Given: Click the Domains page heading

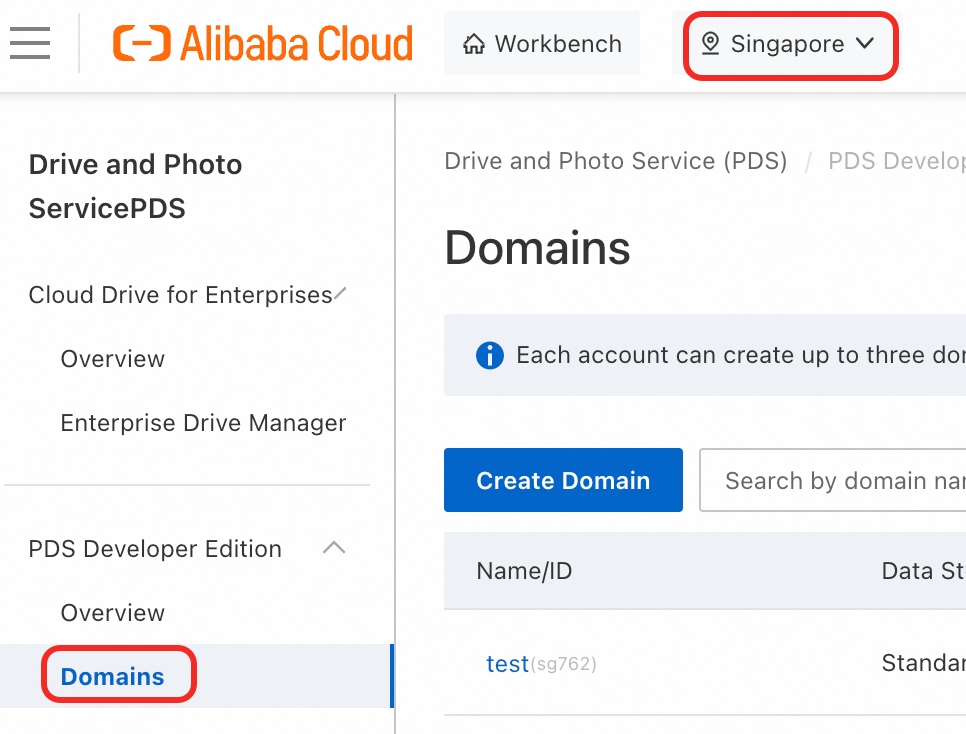Looking at the screenshot, I should tap(537, 247).
